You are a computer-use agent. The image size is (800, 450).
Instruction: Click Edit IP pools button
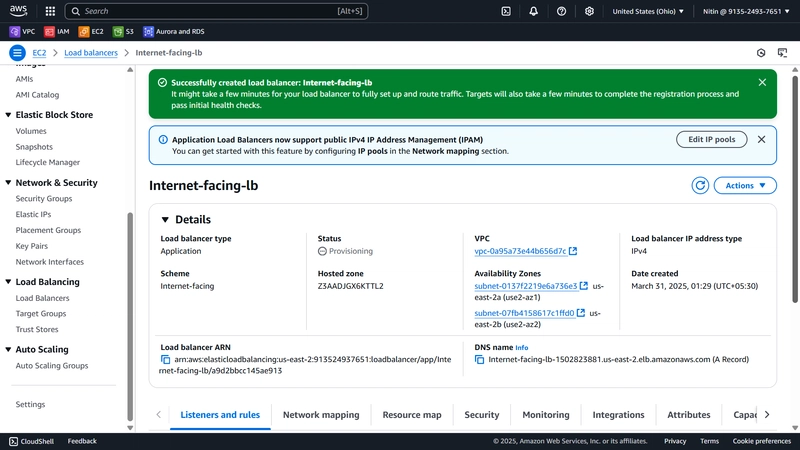point(712,139)
